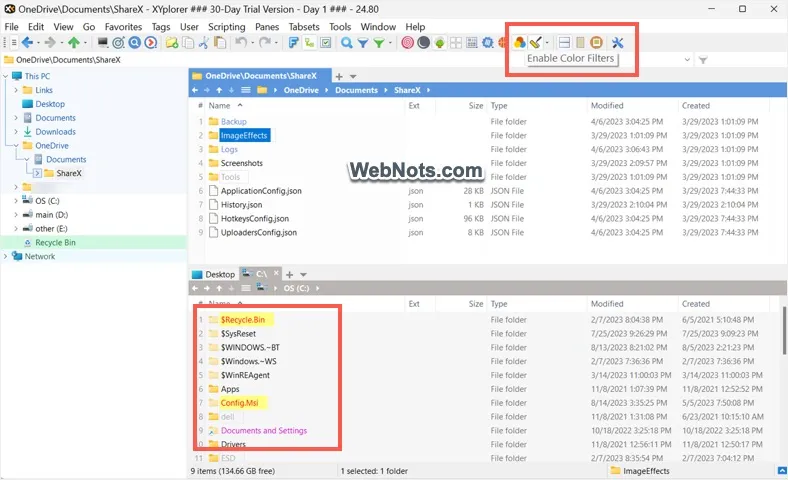Open the dropdown beside the Up arrow

pyautogui.click(x=85, y=43)
